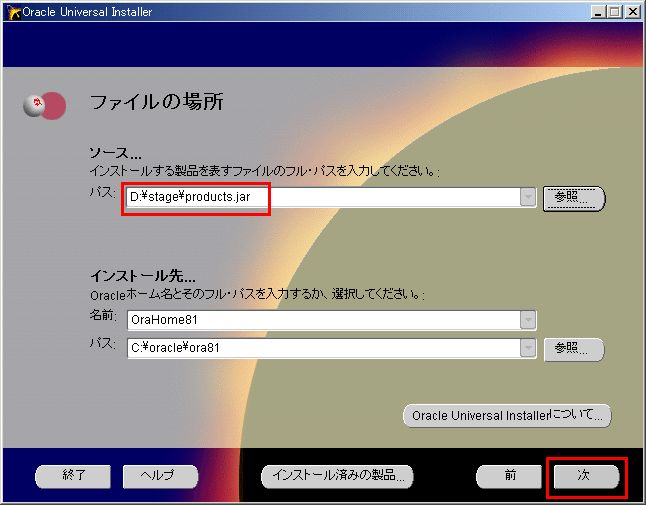Show インストール済みの製品 list
646x505 pixels.
336,476
